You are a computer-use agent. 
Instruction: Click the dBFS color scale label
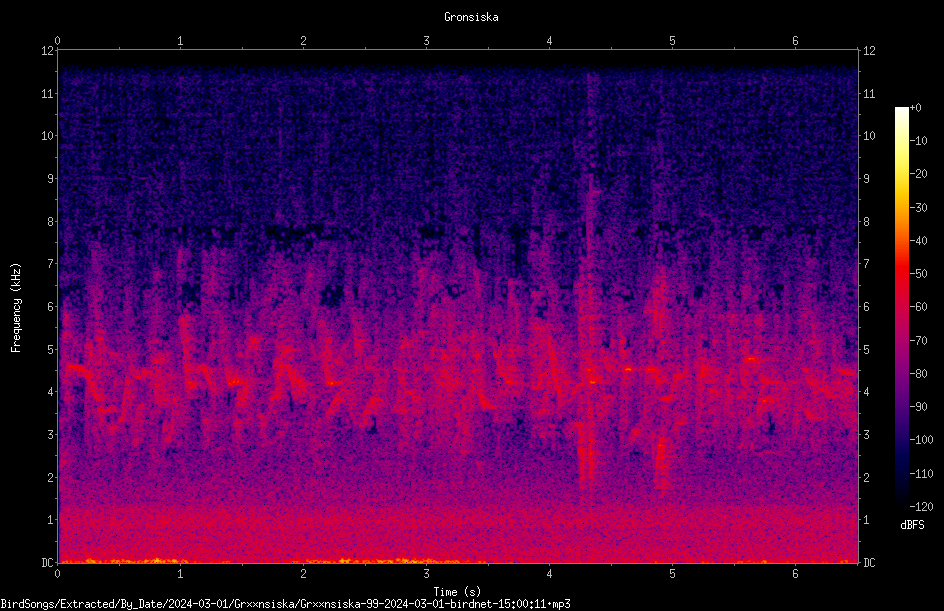[x=912, y=525]
